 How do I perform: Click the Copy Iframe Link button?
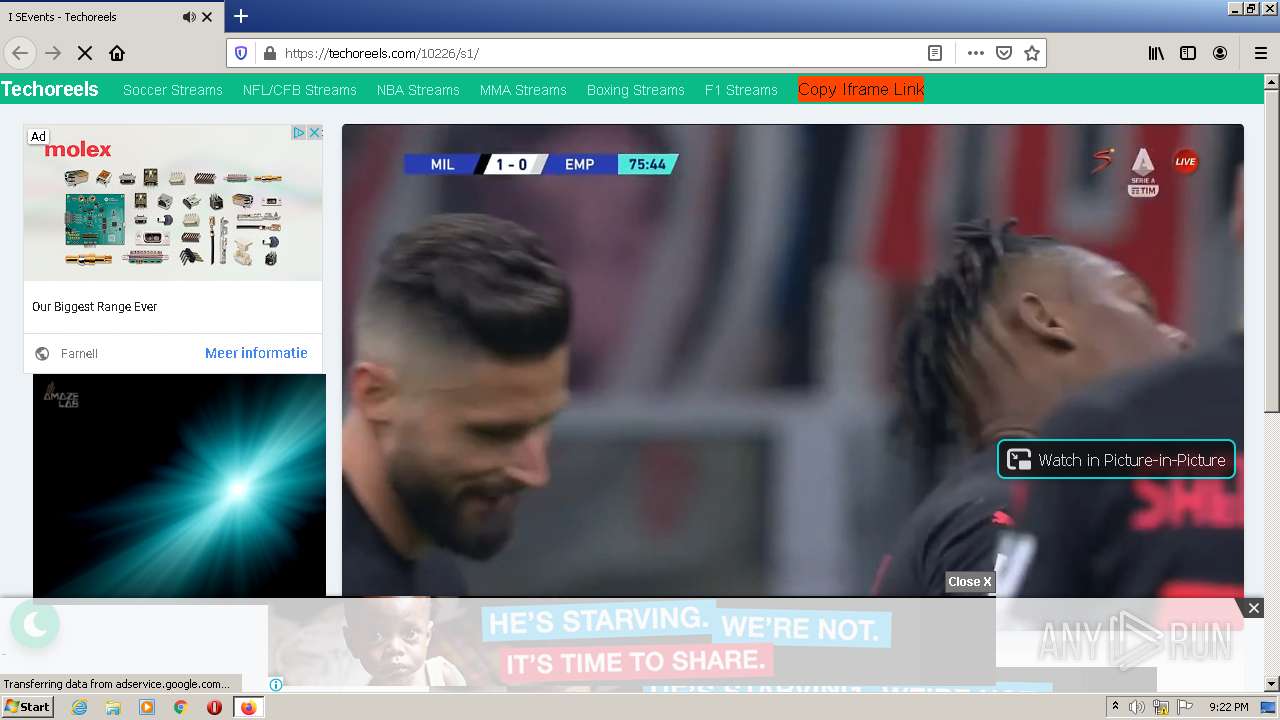[x=861, y=89]
